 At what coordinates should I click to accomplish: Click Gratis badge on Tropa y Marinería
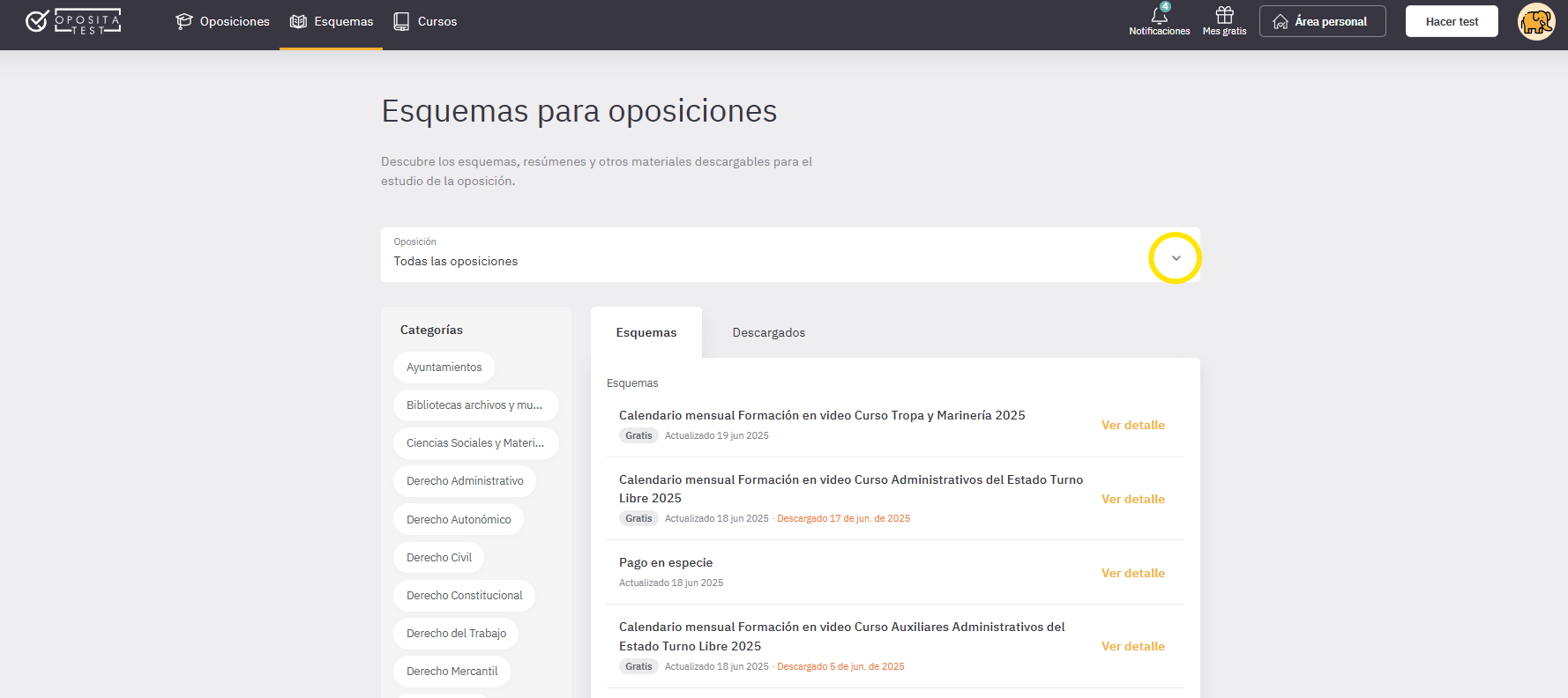(x=638, y=435)
